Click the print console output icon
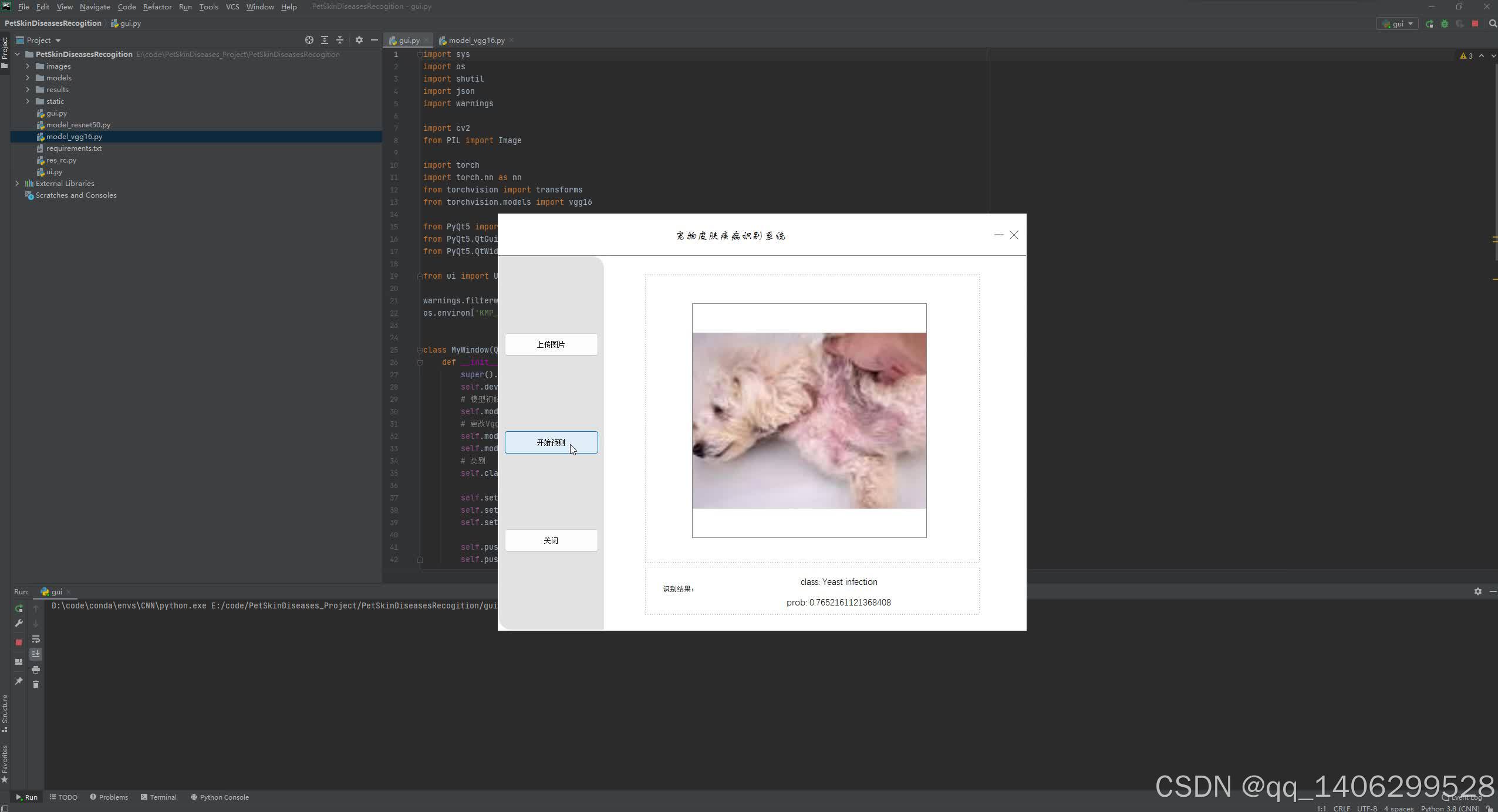 click(x=36, y=669)
